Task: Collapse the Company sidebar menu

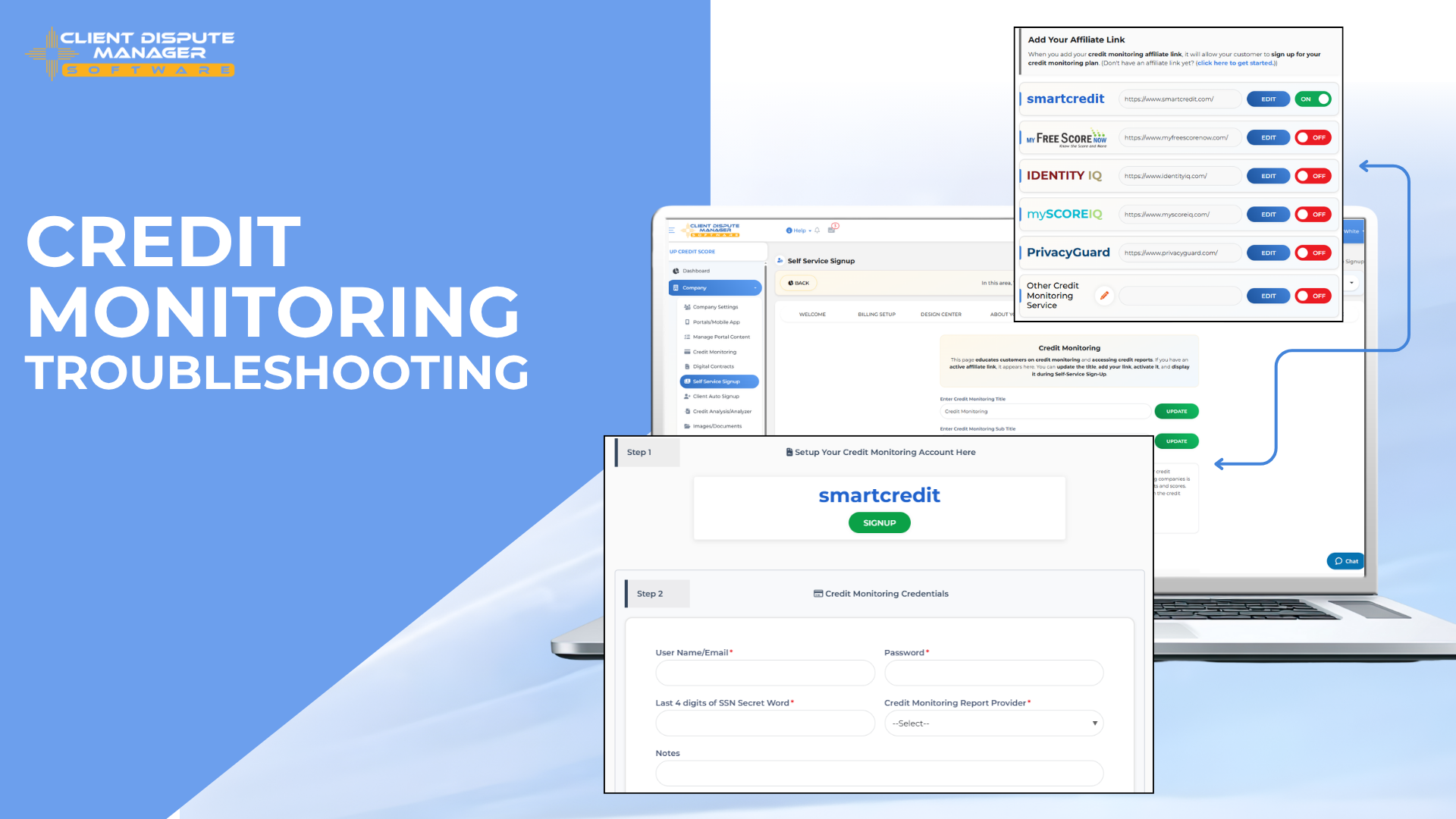Action: click(x=714, y=288)
